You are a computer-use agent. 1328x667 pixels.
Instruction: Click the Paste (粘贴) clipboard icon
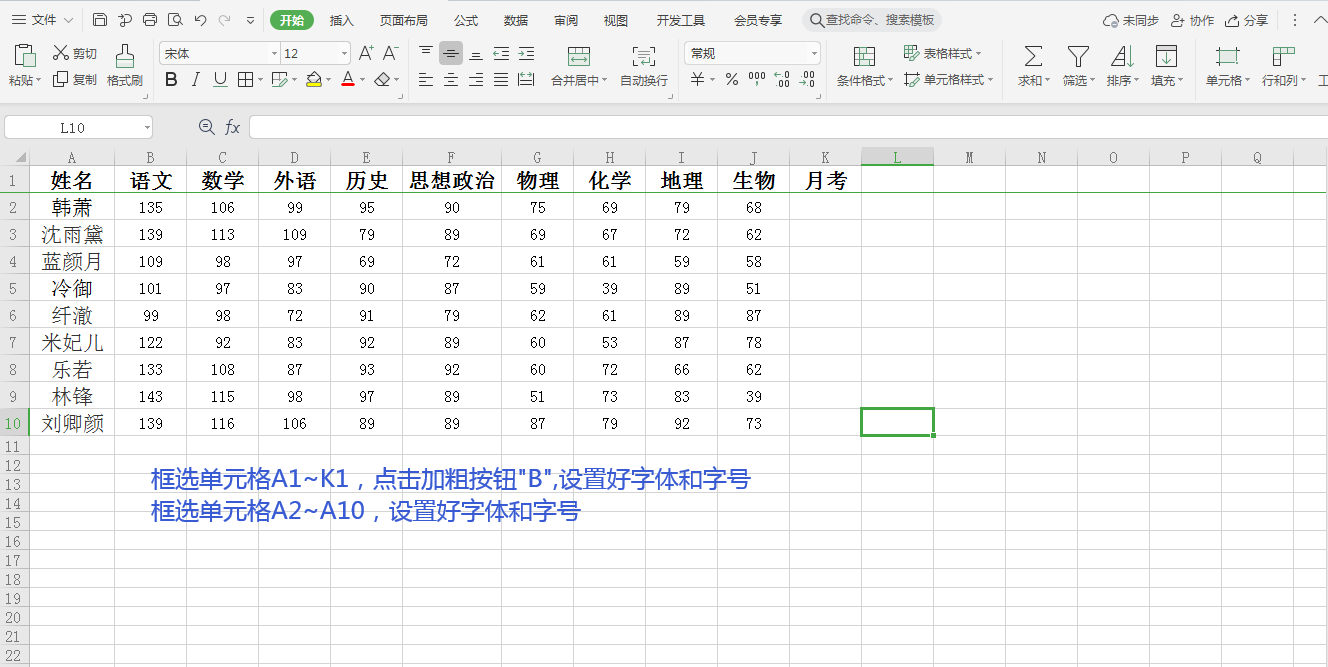25,56
